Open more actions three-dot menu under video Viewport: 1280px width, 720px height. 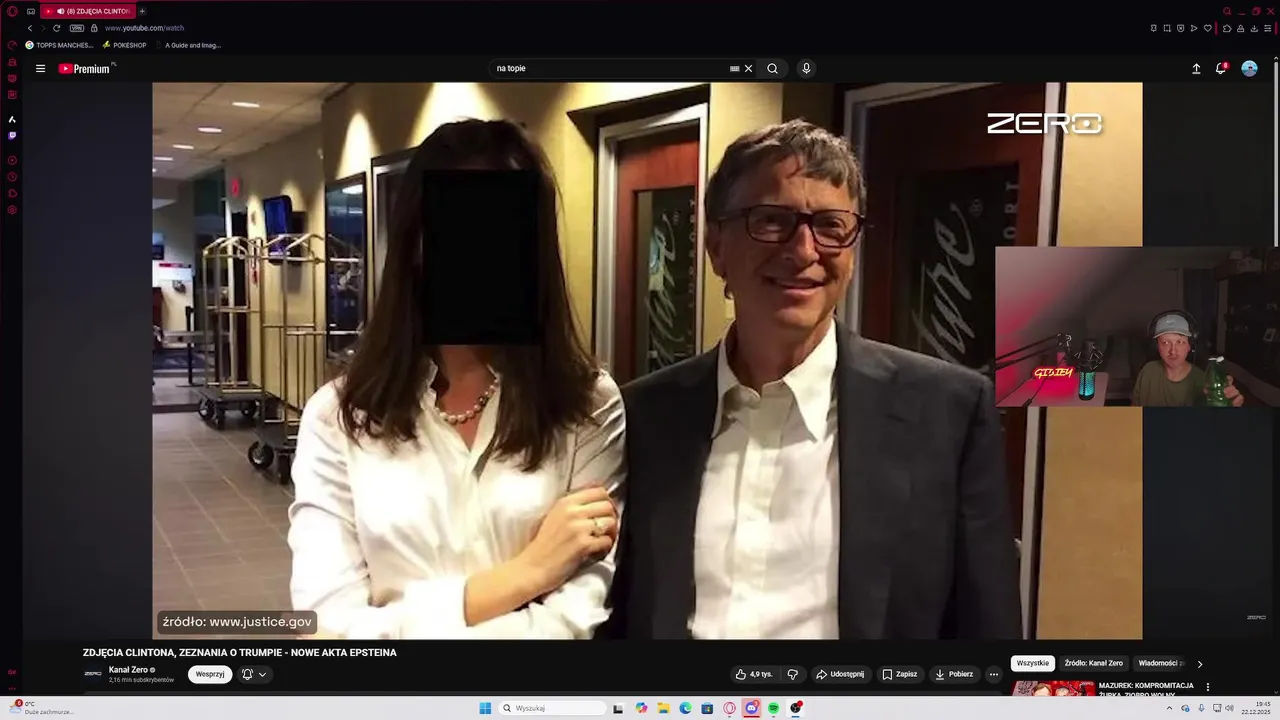coord(993,674)
